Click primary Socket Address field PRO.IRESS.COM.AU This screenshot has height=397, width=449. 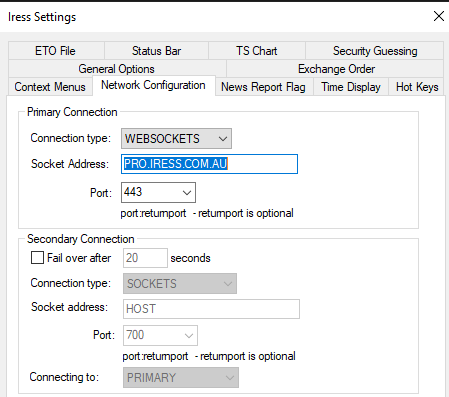click(209, 164)
